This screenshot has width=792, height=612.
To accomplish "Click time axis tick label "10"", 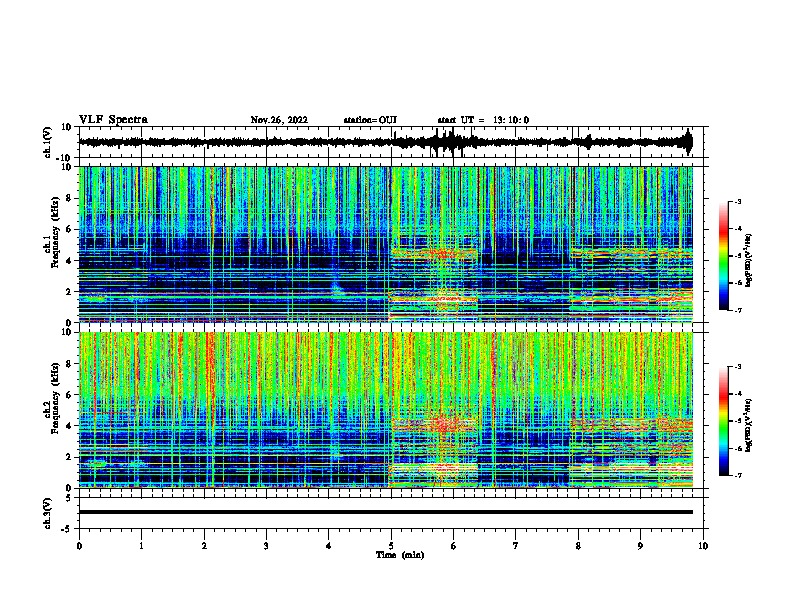I will pyautogui.click(x=703, y=546).
